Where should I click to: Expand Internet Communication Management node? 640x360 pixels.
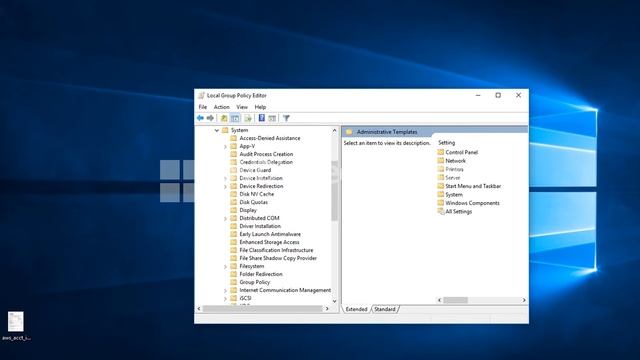tap(225, 291)
